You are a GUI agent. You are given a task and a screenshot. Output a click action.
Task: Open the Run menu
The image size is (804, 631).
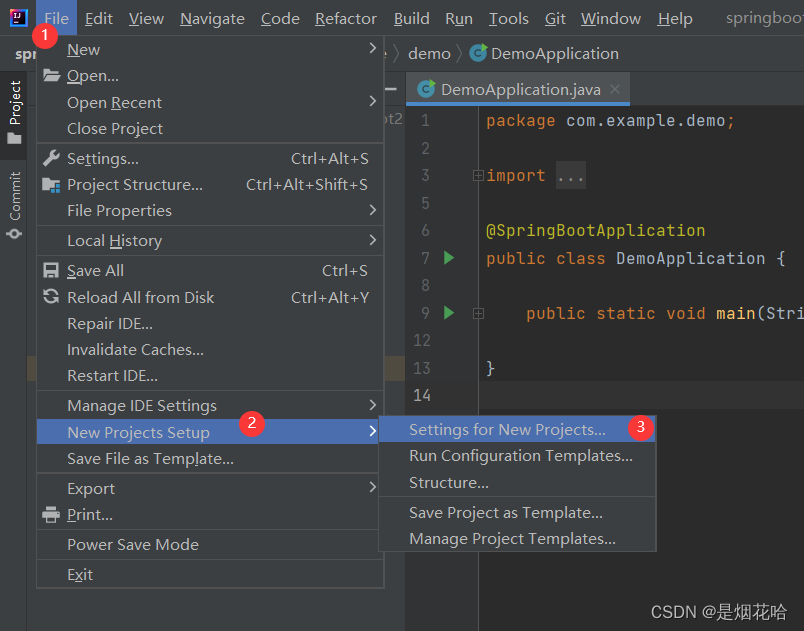pyautogui.click(x=459, y=18)
